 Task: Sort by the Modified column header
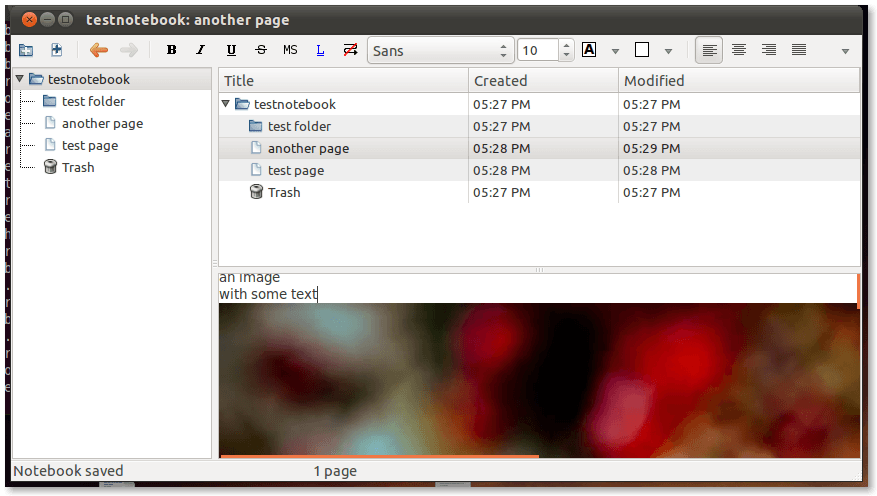653,81
